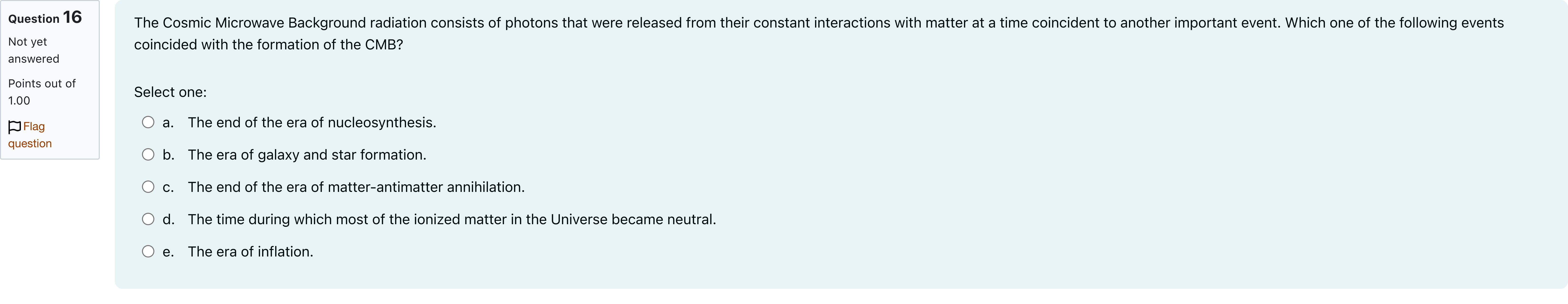Click the "d." letter label
Screen dimensions: 1568x304
169,219
